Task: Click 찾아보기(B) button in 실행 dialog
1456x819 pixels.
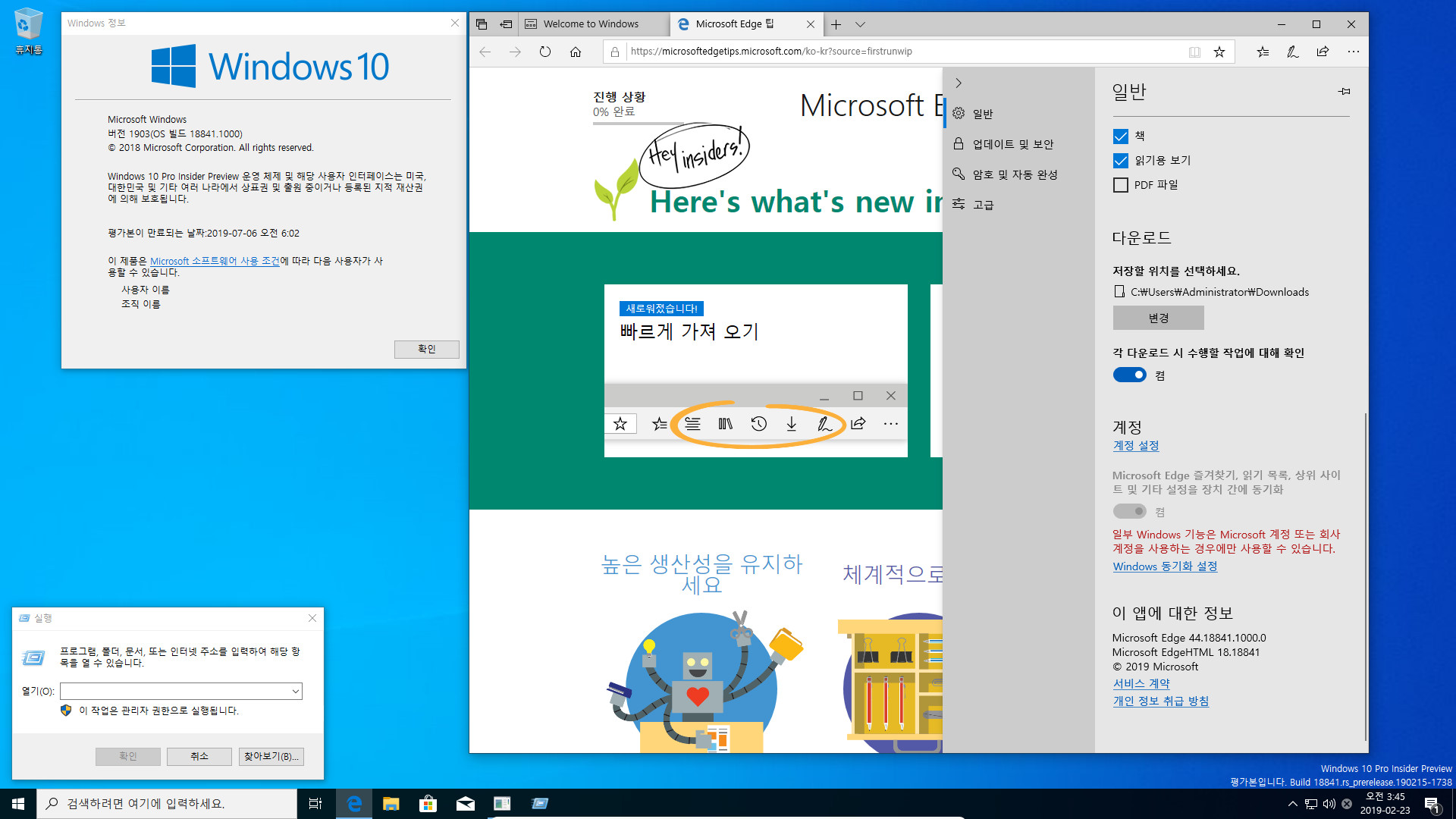Action: tap(270, 756)
